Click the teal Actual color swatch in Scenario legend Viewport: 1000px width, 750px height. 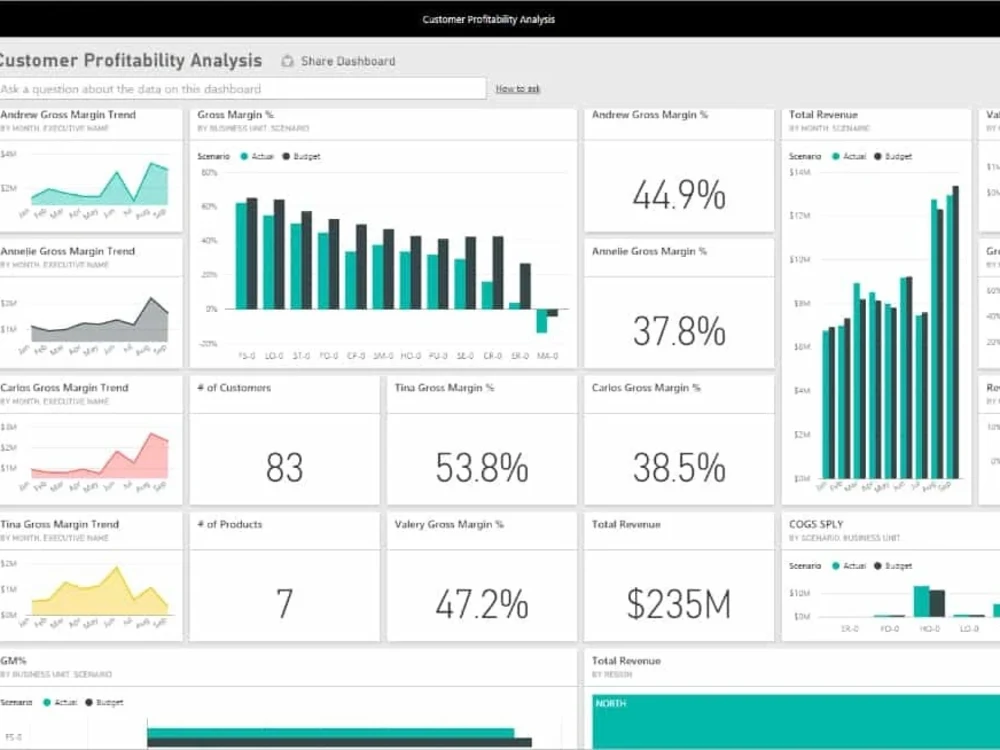pyautogui.click(x=244, y=156)
